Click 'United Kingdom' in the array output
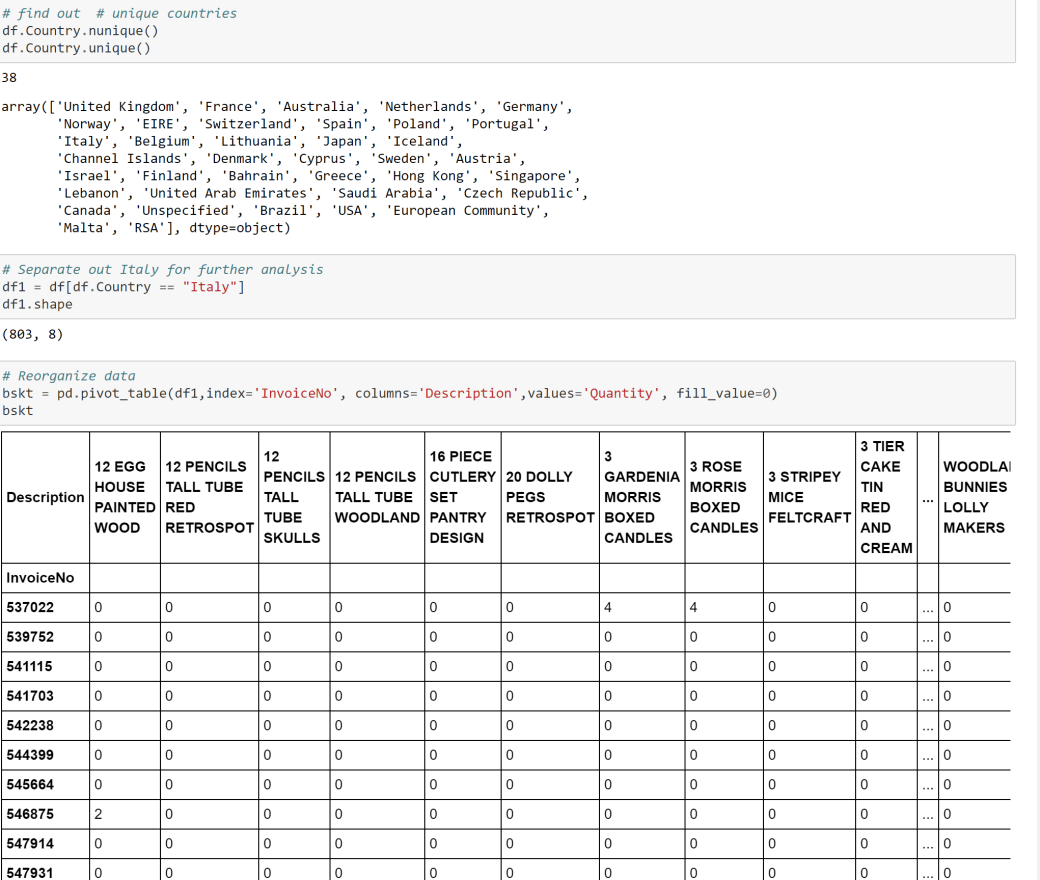The width and height of the screenshot is (1040, 880). [118, 107]
